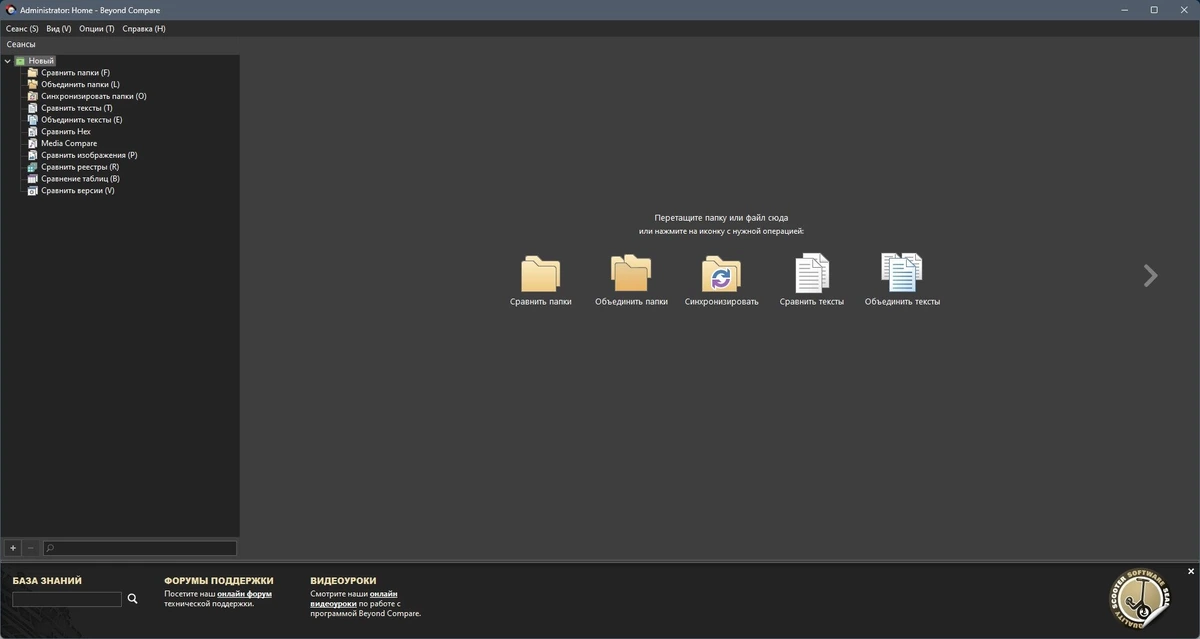The image size is (1200, 639).
Task: Click the Сравнение таблиц (B) tree icon
Action: pyautogui.click(x=33, y=179)
